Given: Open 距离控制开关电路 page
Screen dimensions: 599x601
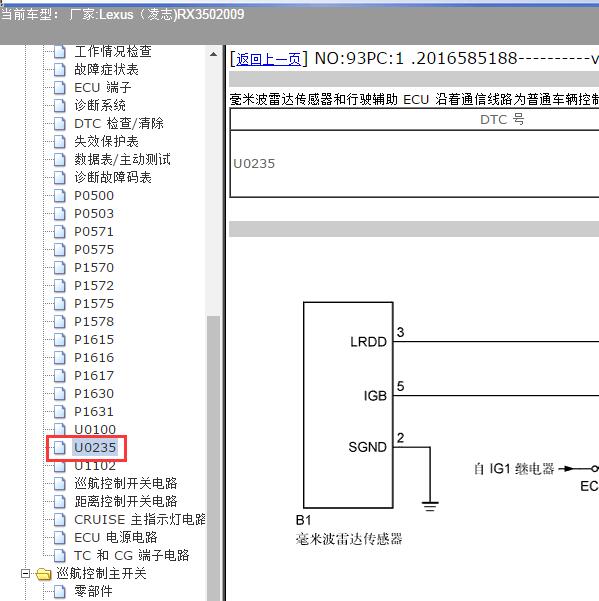Looking at the screenshot, I should [x=126, y=502].
